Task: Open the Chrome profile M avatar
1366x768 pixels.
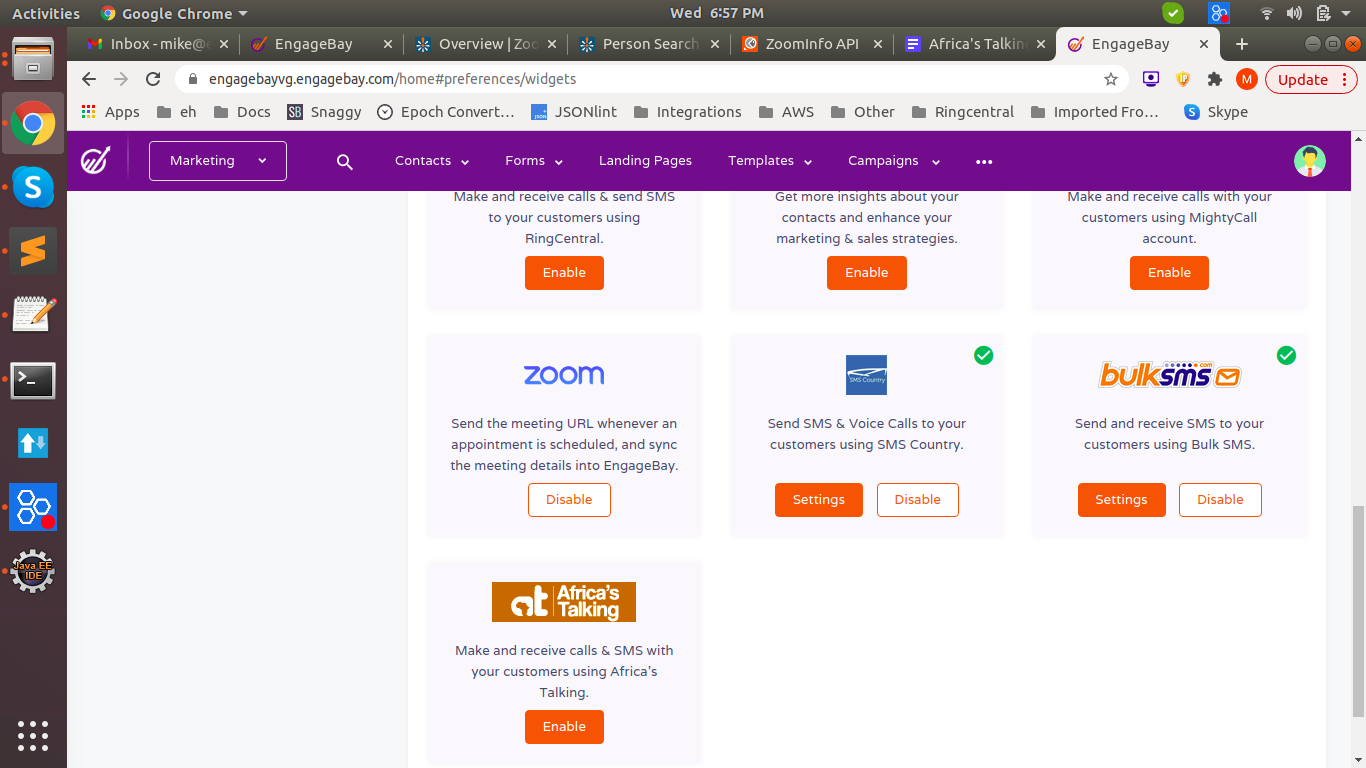Action: click(x=1246, y=79)
